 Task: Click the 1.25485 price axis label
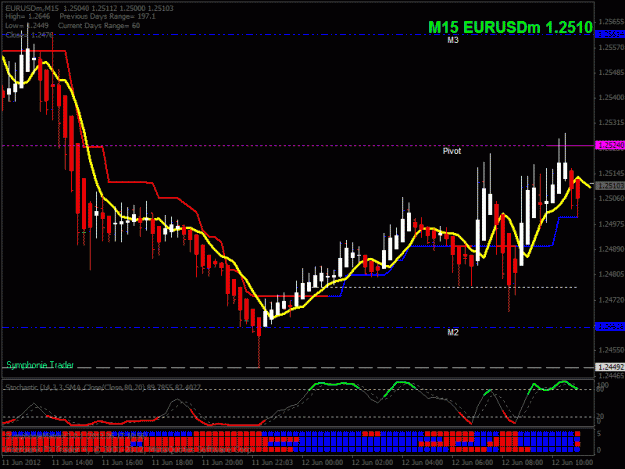coord(611,73)
